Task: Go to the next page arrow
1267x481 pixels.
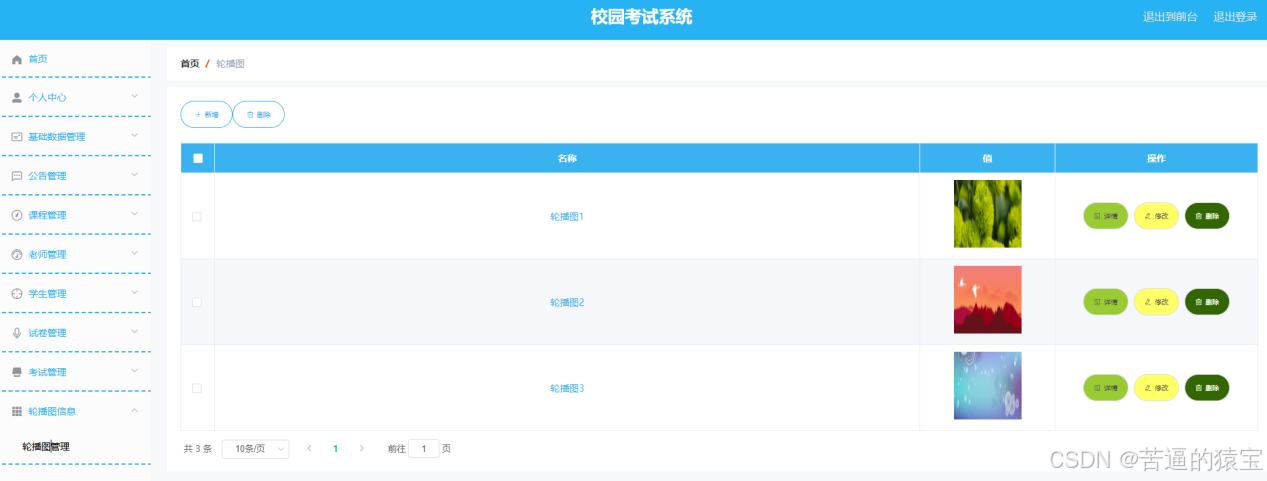Action: (361, 449)
